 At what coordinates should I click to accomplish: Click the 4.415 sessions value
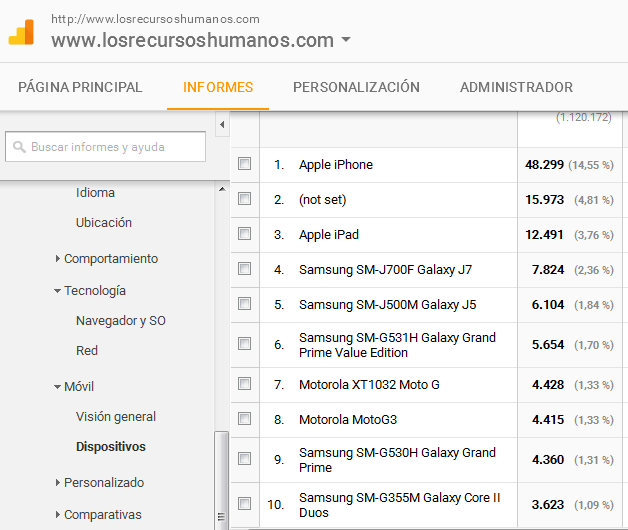click(x=547, y=419)
